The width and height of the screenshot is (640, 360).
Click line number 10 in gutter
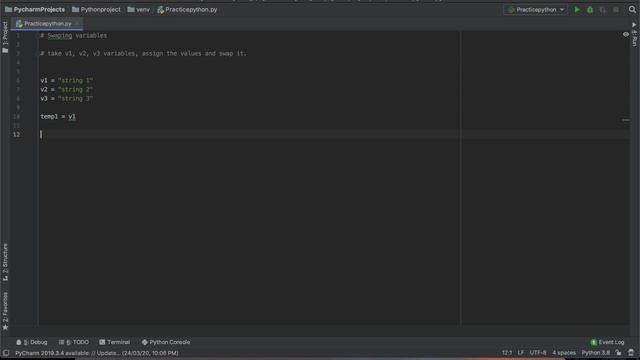tap(16, 116)
